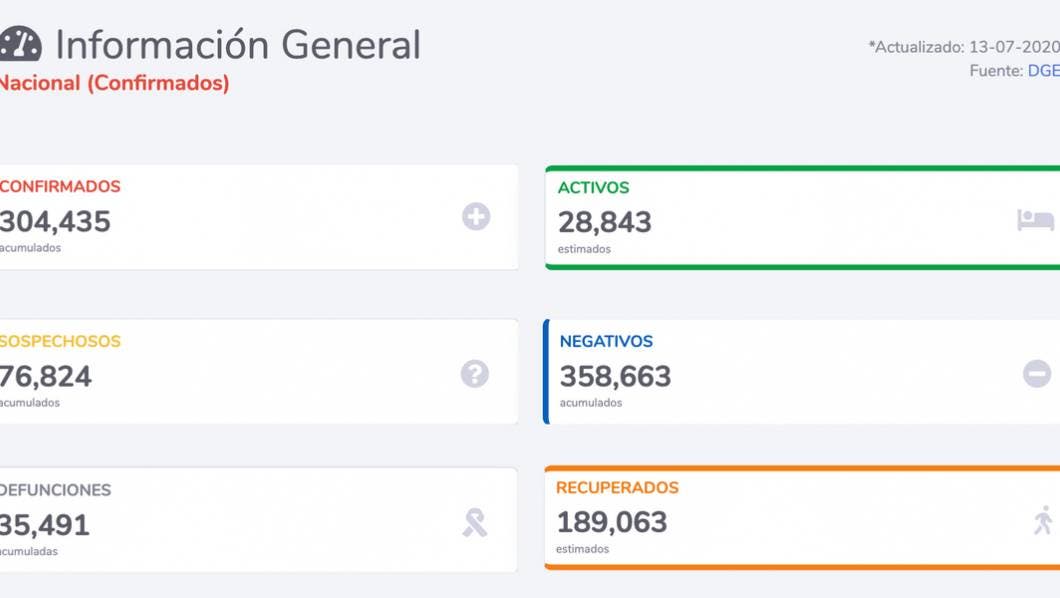
Task: Select the NEGATIVOS card label
Action: coord(606,342)
